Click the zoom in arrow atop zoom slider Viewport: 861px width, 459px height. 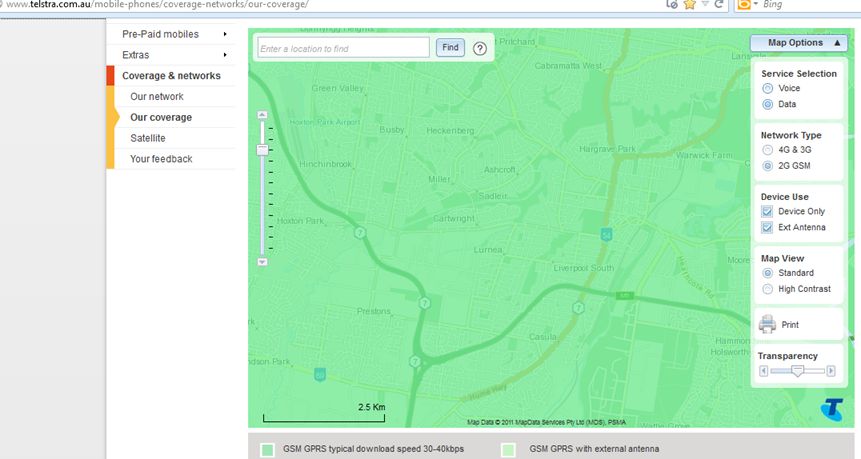(x=262, y=115)
